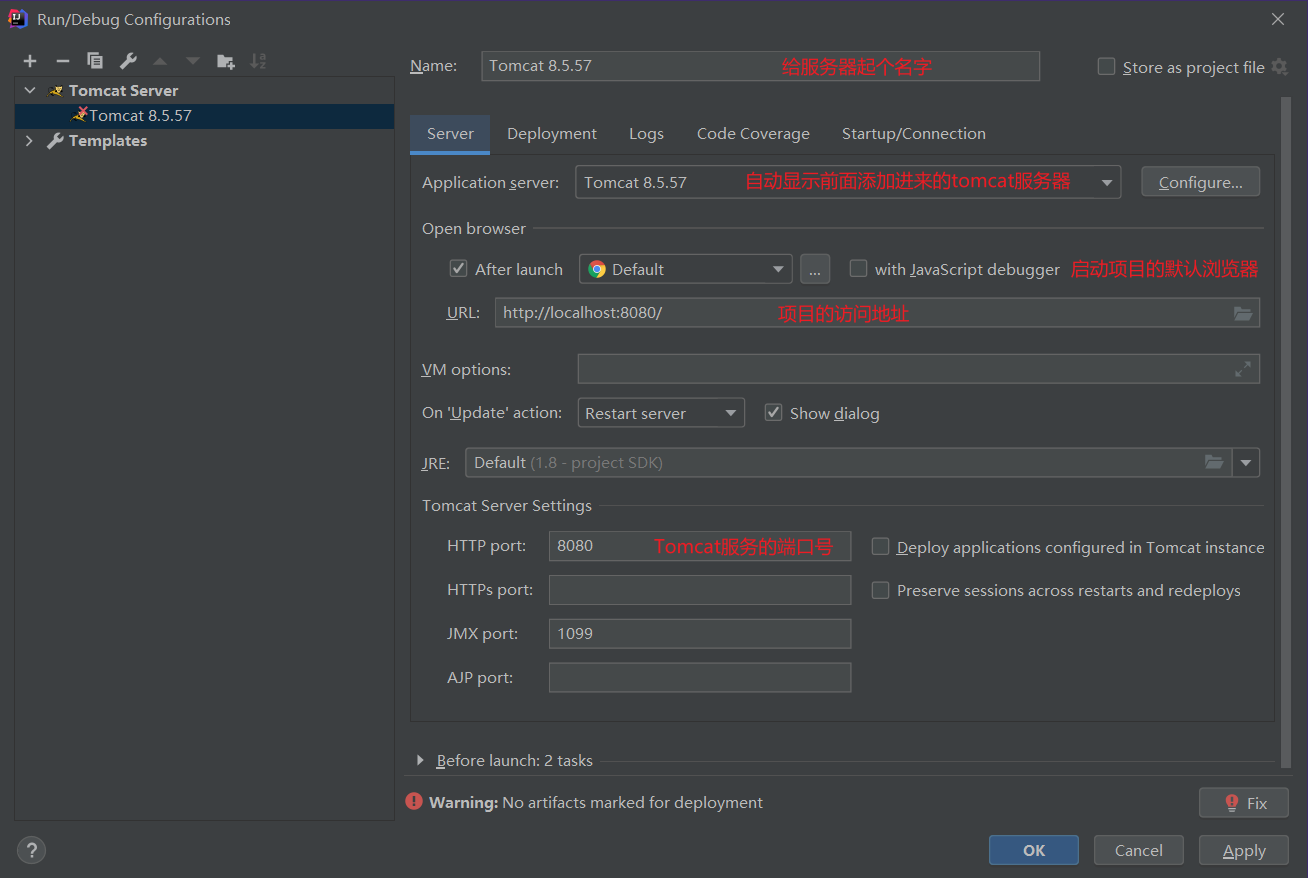The width and height of the screenshot is (1308, 878).
Task: Uncheck Show dialog option
Action: pyautogui.click(x=773, y=412)
